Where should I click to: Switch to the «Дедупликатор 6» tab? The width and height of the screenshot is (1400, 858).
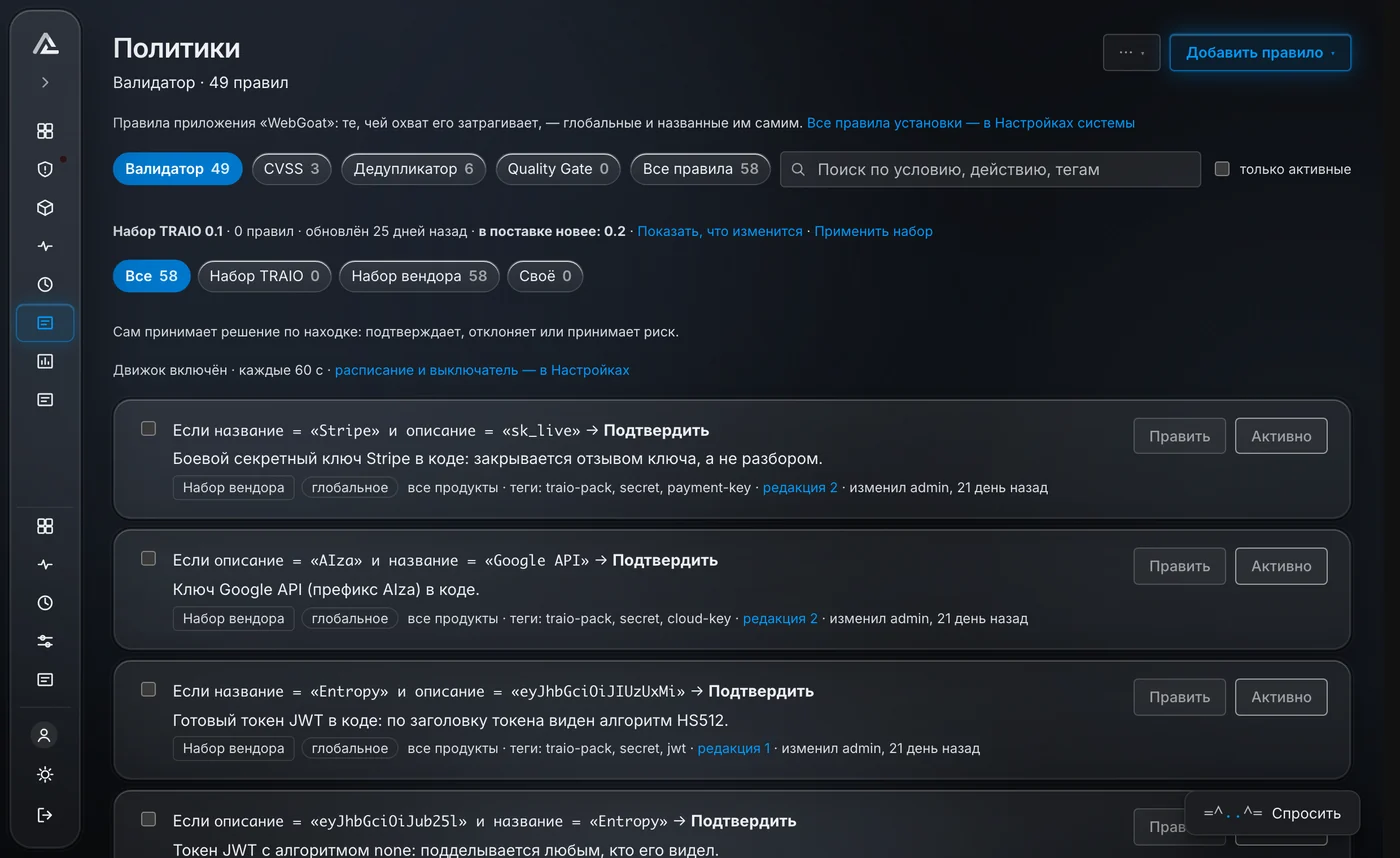tap(413, 169)
